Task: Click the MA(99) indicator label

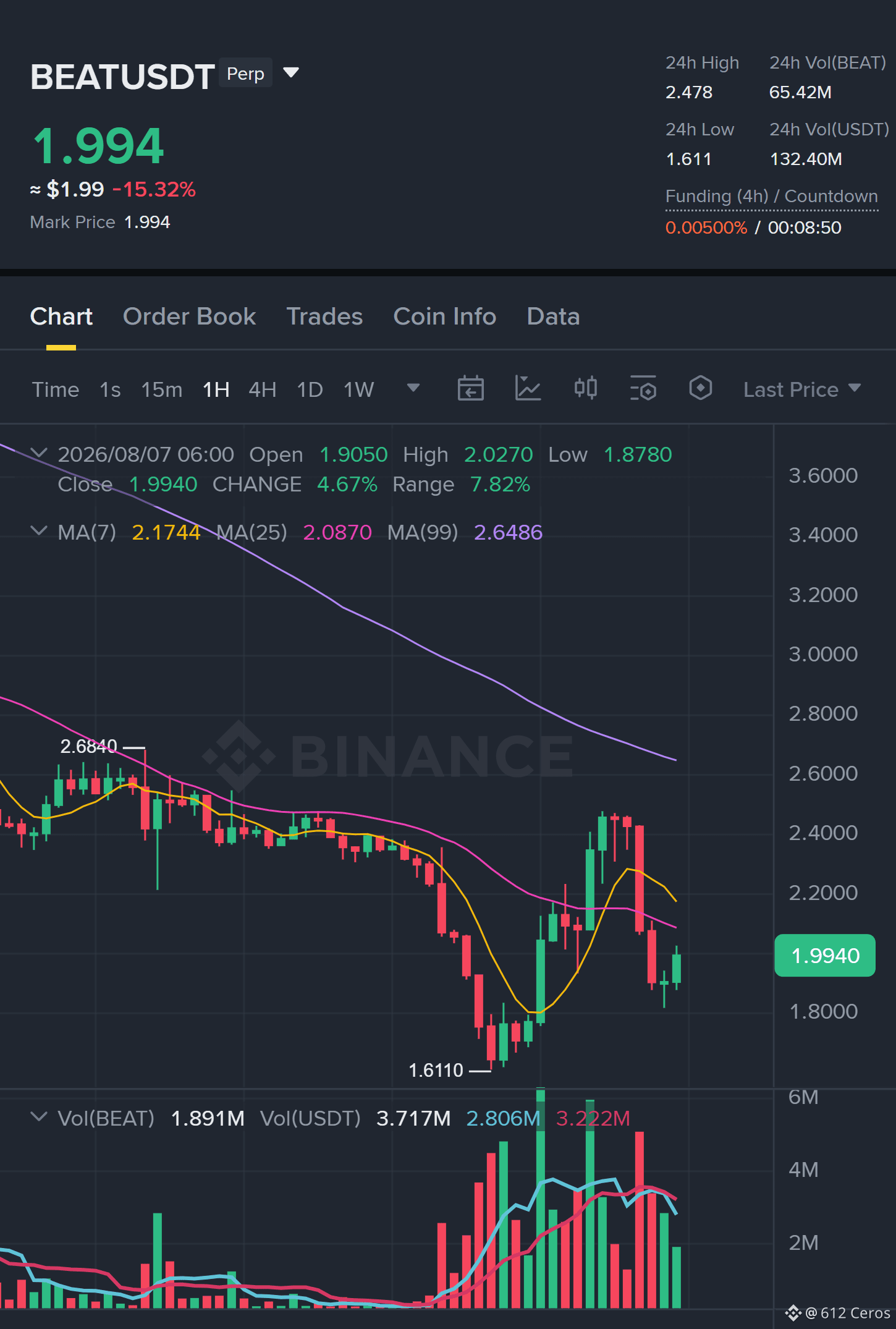Action: click(x=423, y=532)
